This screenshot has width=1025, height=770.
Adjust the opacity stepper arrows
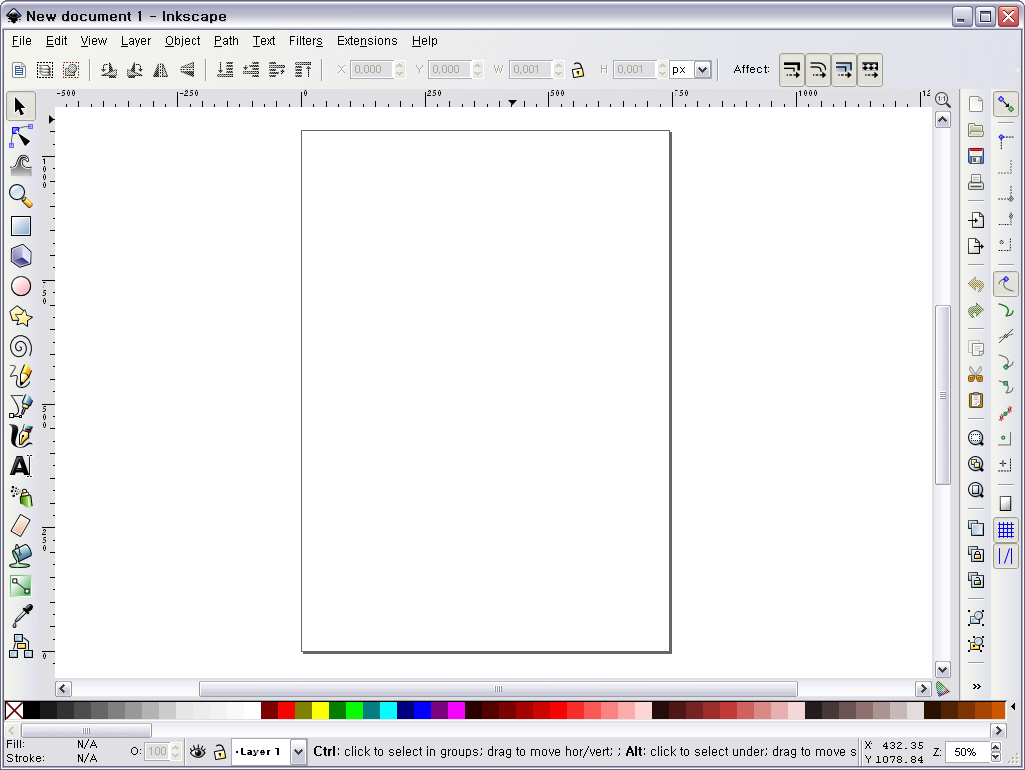(x=175, y=752)
